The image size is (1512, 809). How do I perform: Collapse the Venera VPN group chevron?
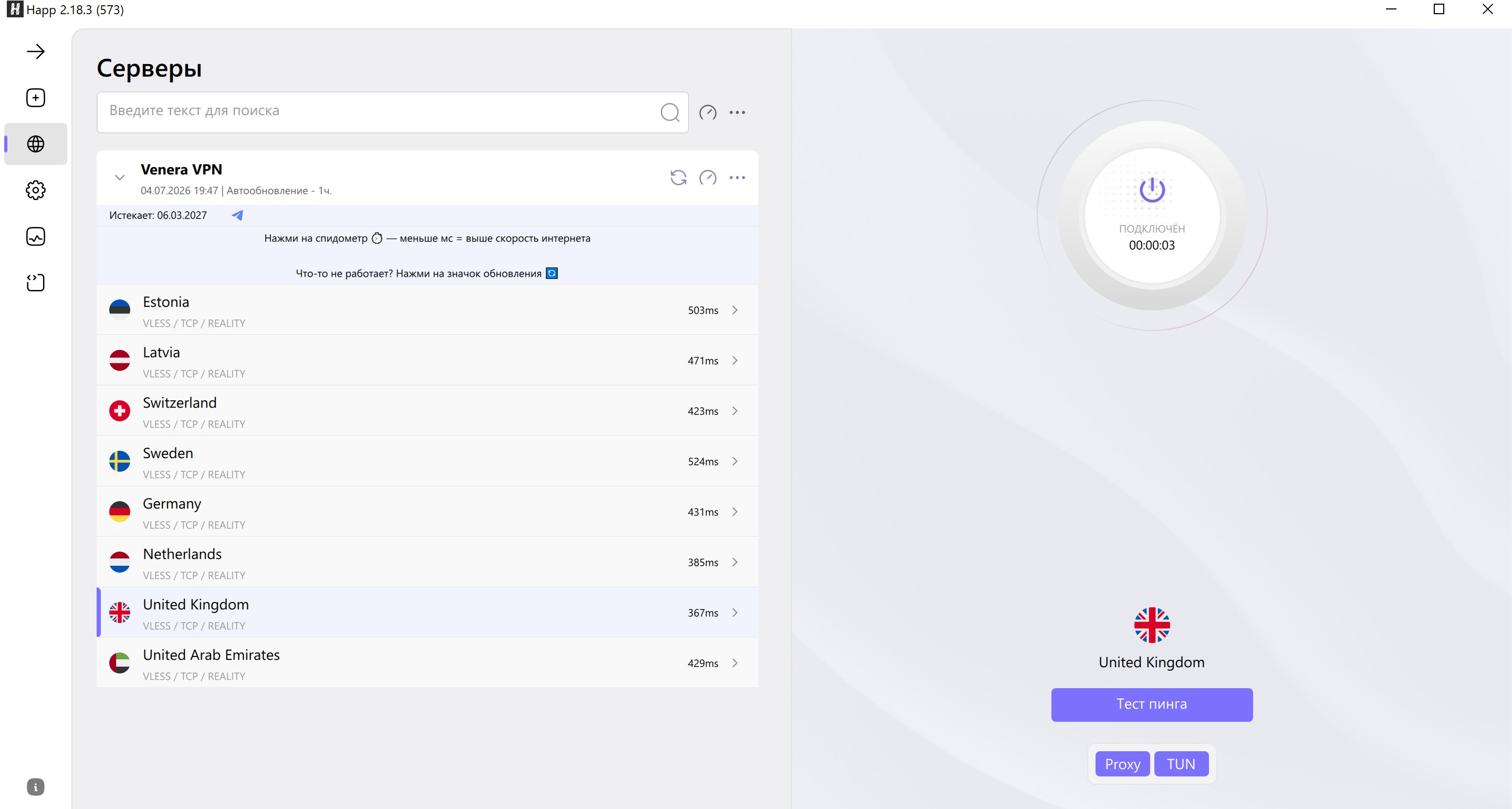coord(120,178)
